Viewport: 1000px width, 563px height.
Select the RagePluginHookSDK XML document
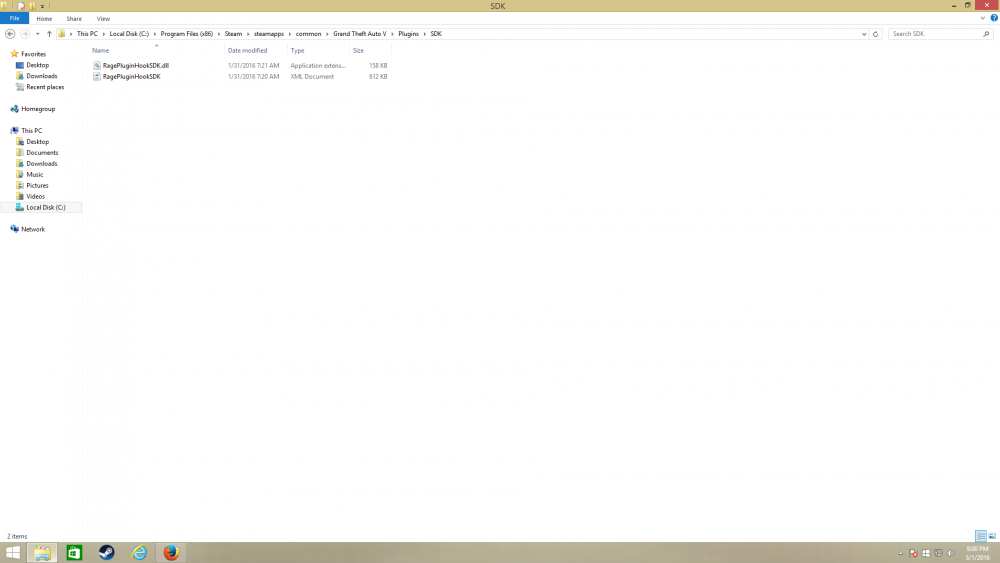(132, 77)
